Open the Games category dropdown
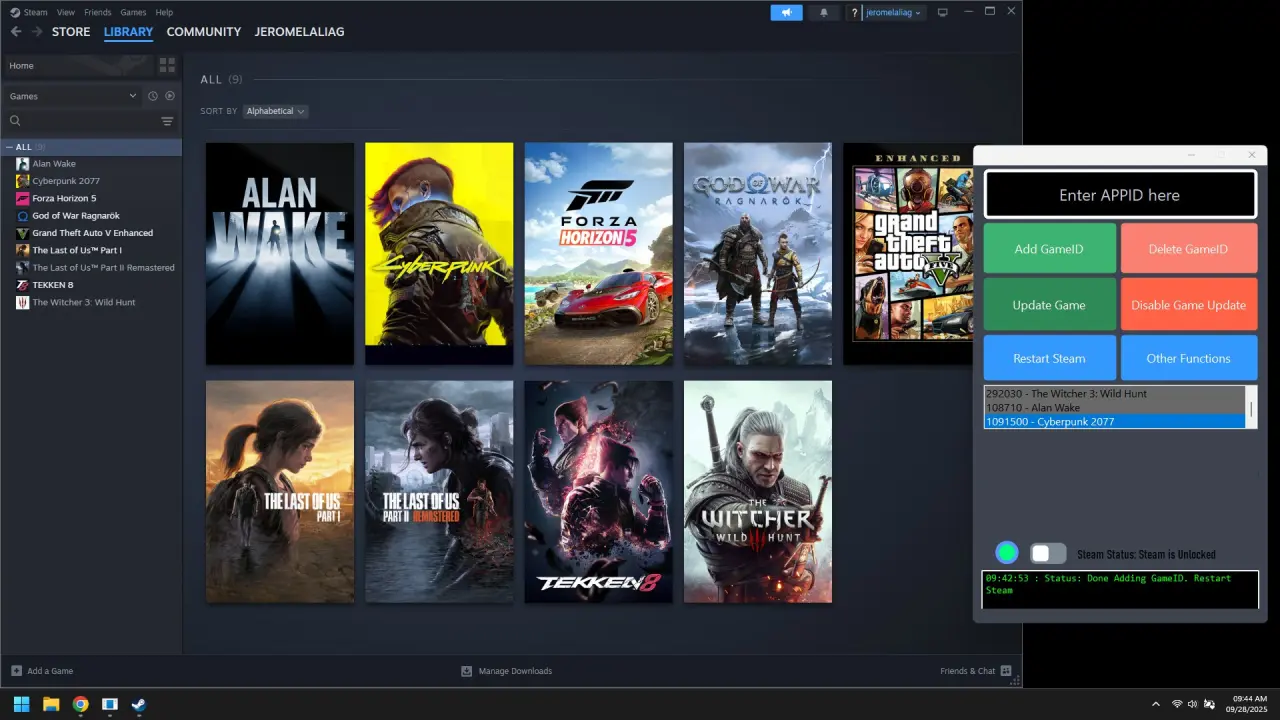1280x720 pixels. [73, 96]
